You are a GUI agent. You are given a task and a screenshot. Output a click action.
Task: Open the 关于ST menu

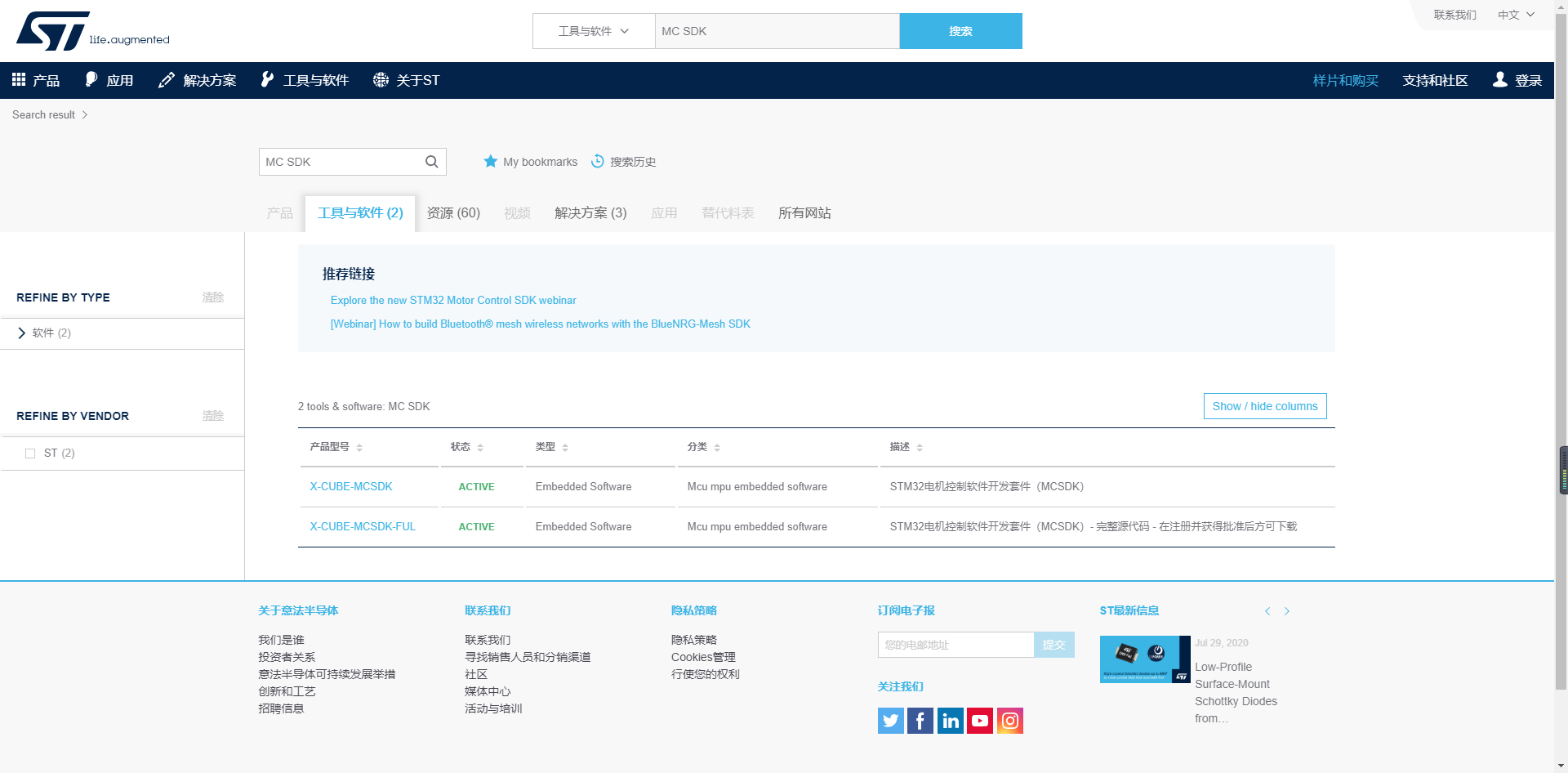coord(407,80)
